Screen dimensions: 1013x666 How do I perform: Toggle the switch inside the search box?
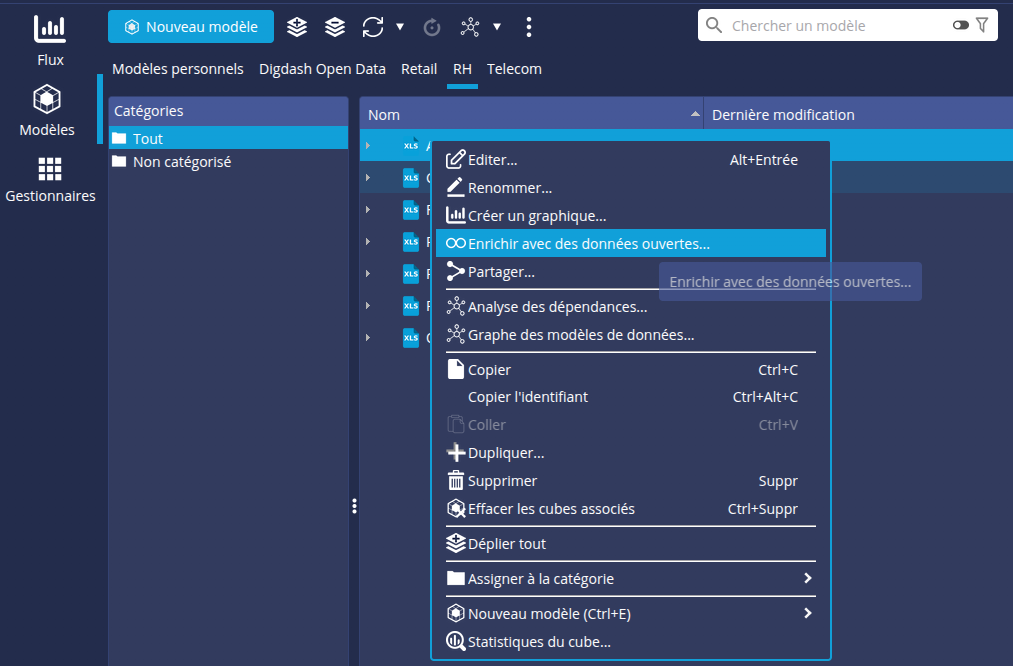pos(961,25)
